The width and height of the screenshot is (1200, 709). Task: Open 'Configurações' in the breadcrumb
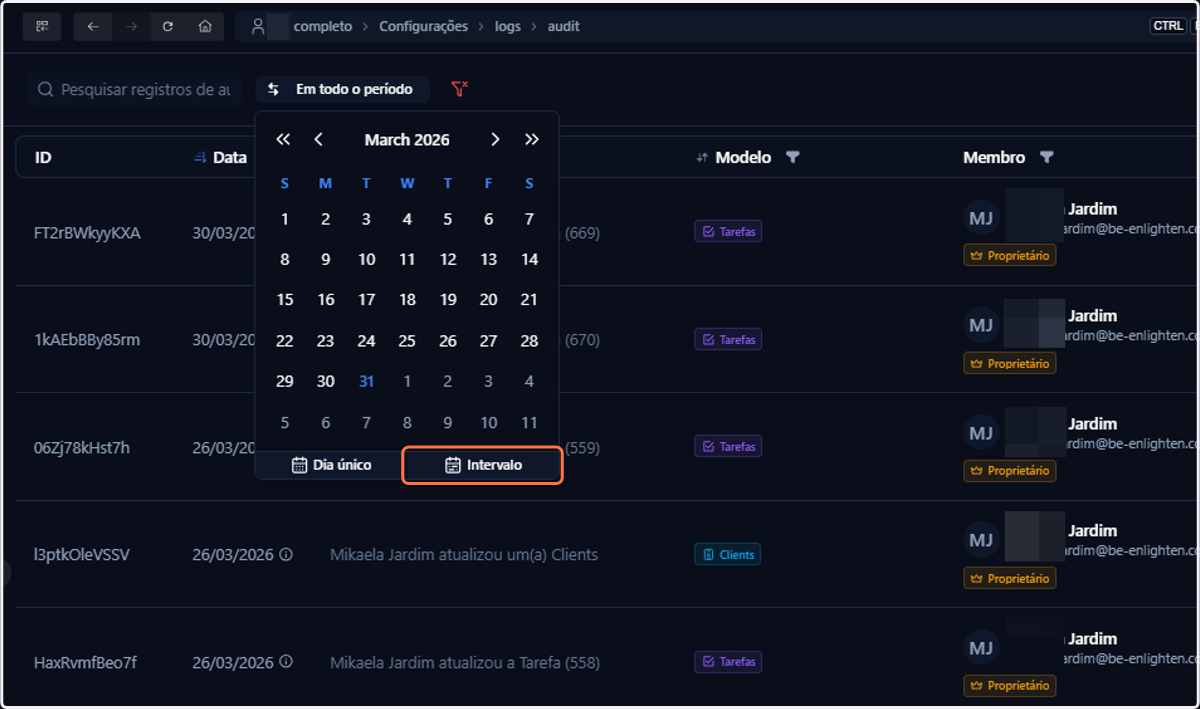423,27
